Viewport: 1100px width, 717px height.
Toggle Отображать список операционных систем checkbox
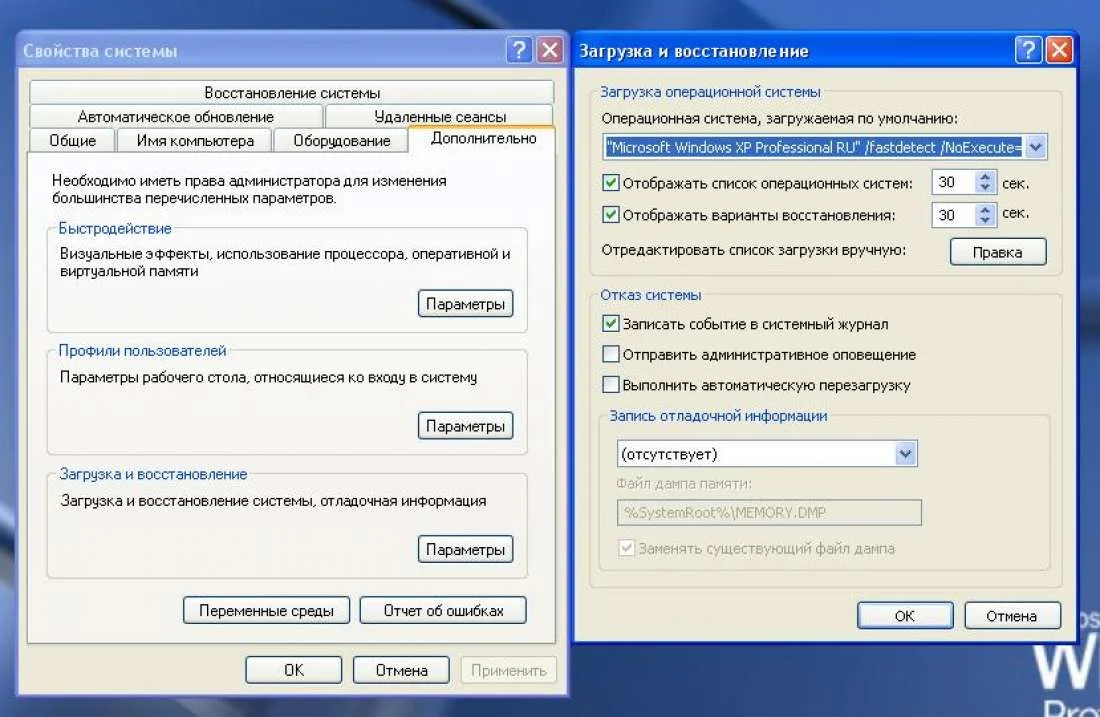point(611,183)
